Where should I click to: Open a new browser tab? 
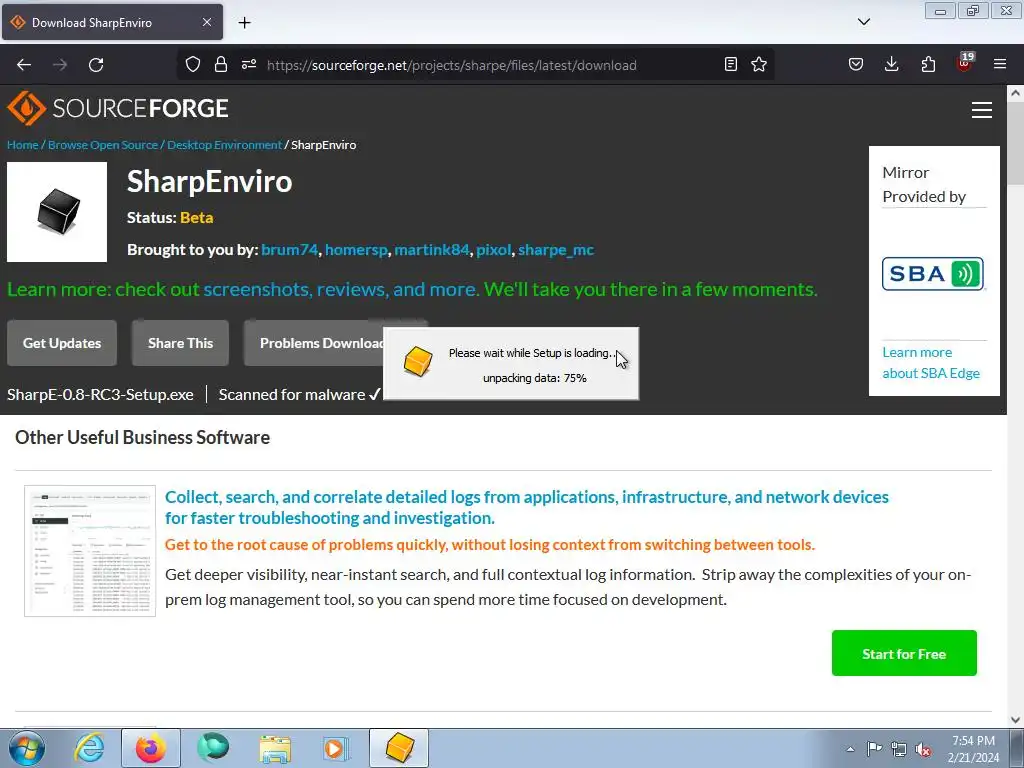[x=244, y=23]
